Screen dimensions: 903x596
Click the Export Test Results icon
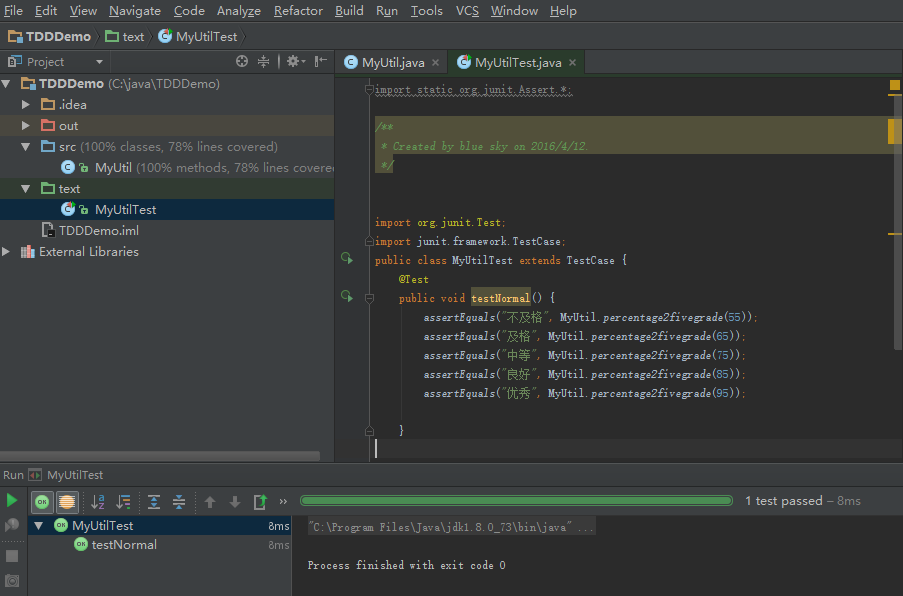pyautogui.click(x=260, y=502)
